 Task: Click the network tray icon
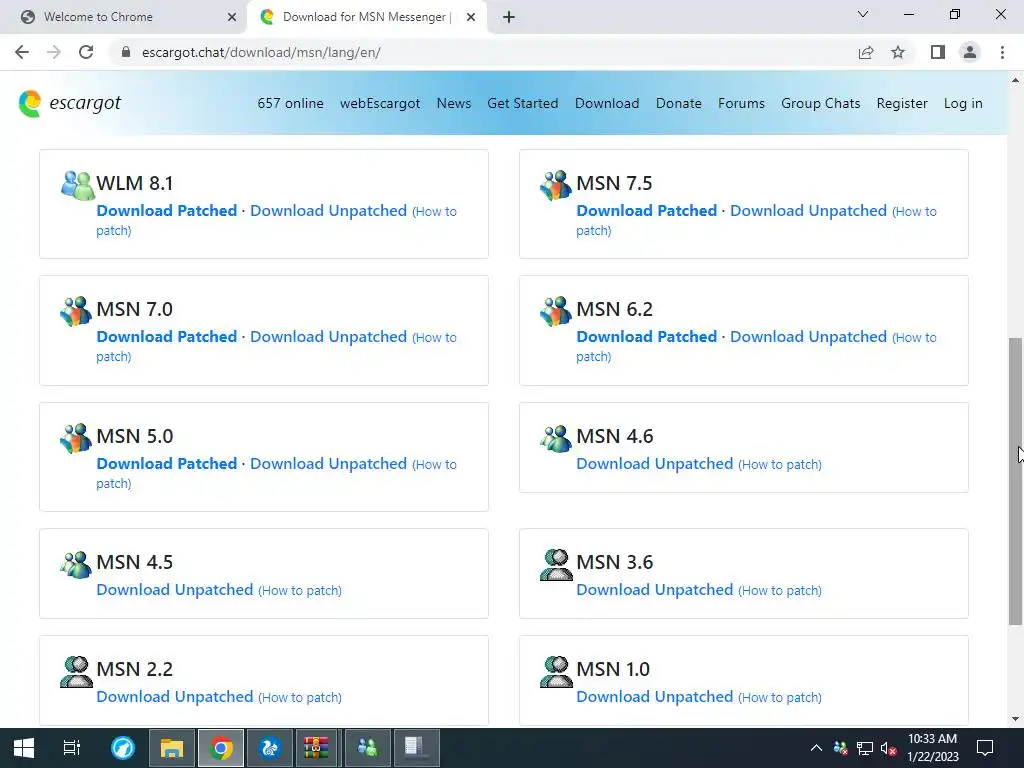[865, 748]
